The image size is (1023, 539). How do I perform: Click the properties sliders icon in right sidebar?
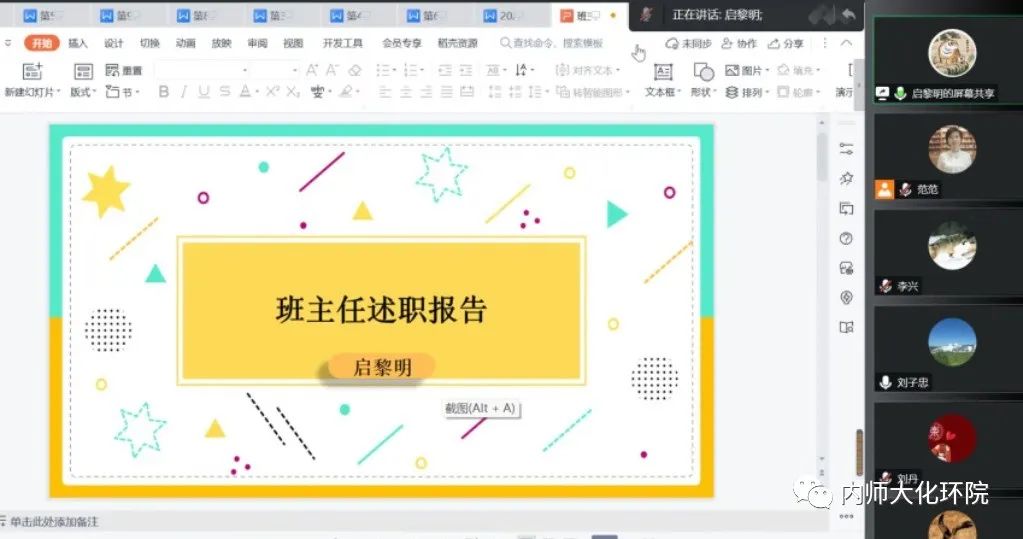pos(846,149)
